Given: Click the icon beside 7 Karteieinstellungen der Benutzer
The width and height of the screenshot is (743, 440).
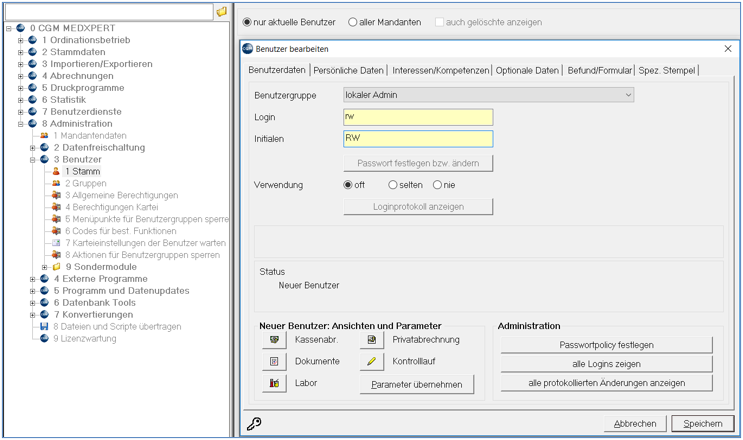Looking at the screenshot, I should coord(56,243).
